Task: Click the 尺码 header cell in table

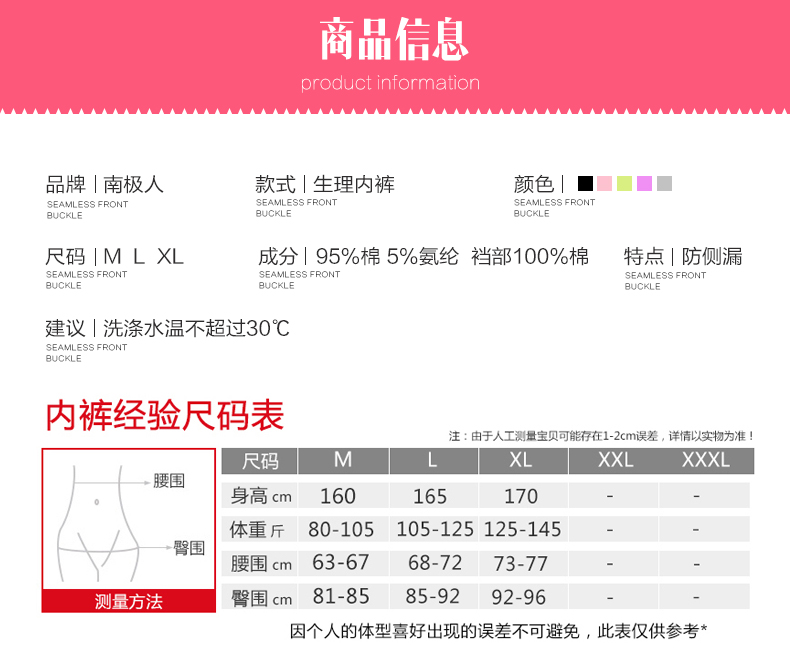Action: [261, 461]
